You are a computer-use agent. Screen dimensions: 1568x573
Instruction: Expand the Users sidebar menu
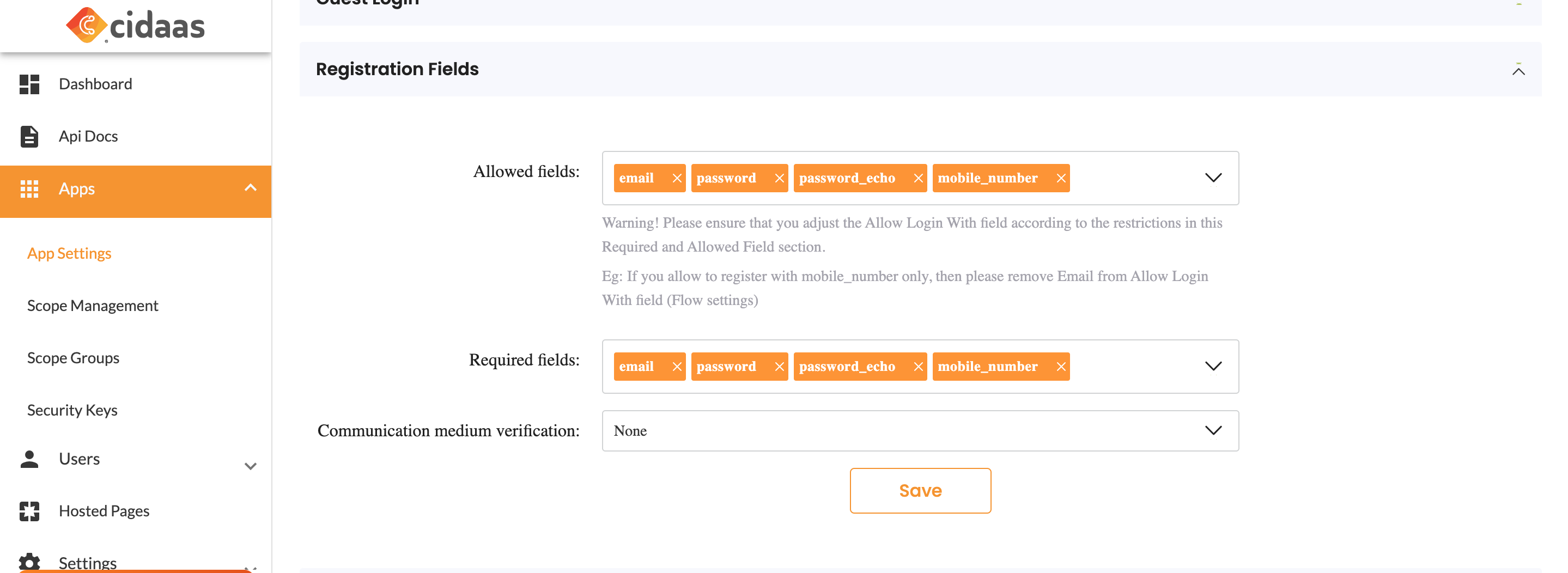tap(250, 466)
